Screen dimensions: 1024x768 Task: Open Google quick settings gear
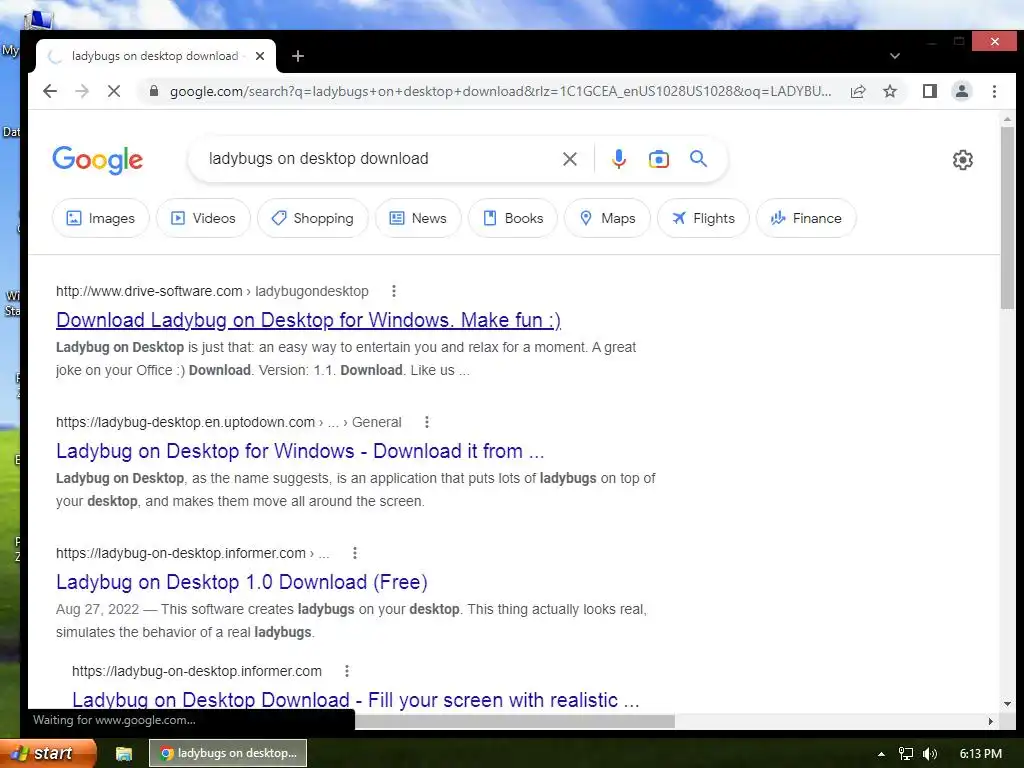tap(963, 159)
